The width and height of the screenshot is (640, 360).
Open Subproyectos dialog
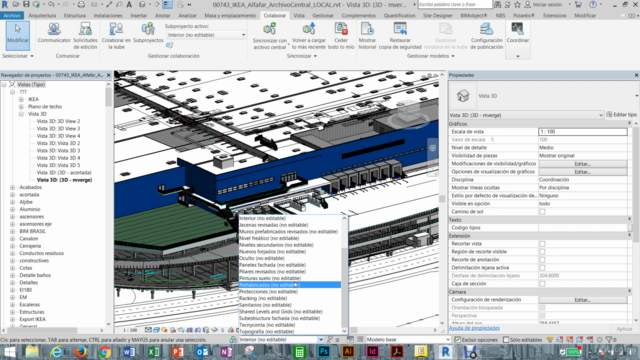148,33
